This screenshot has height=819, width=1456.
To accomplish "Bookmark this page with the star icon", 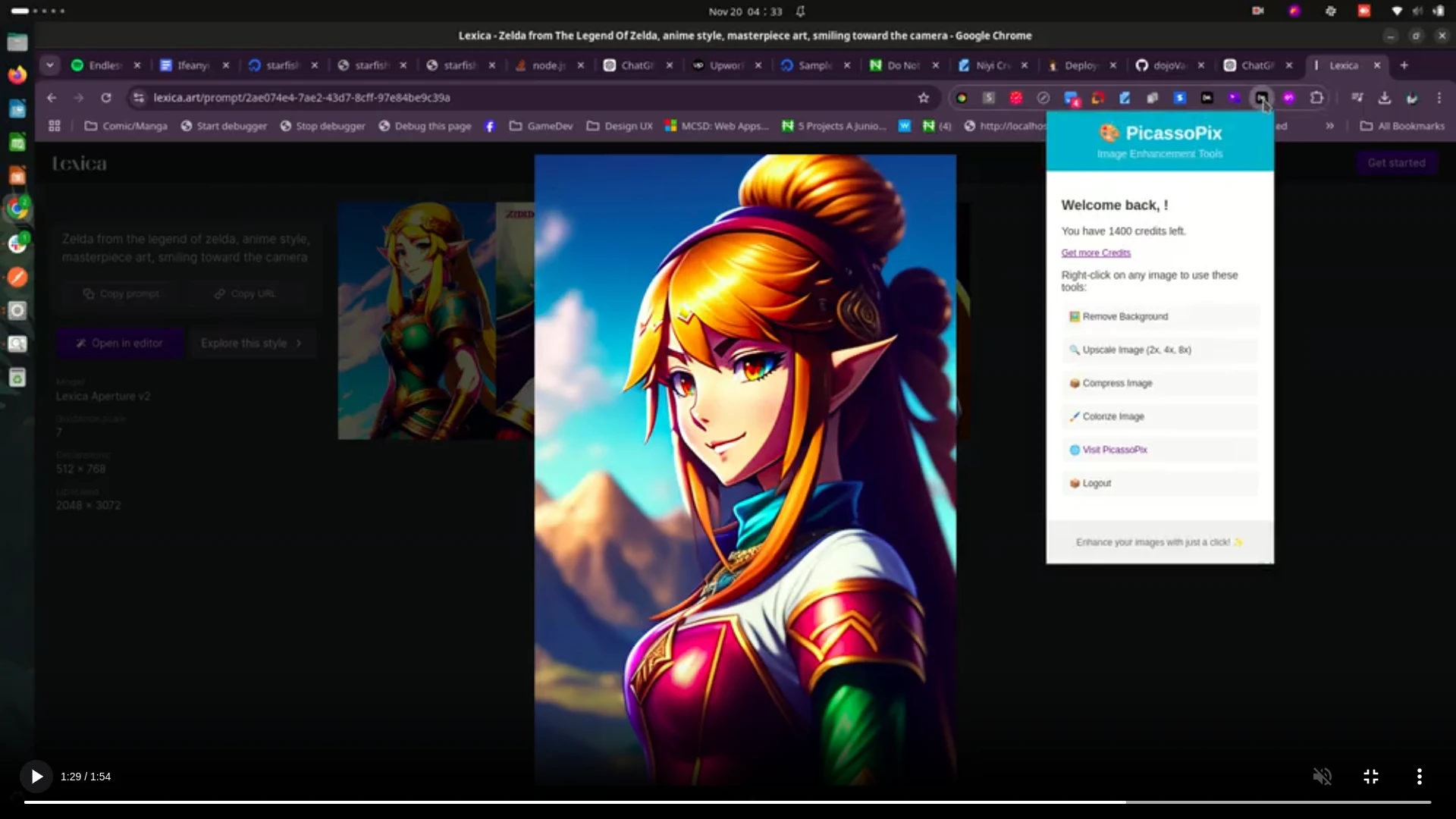I will pos(924,98).
